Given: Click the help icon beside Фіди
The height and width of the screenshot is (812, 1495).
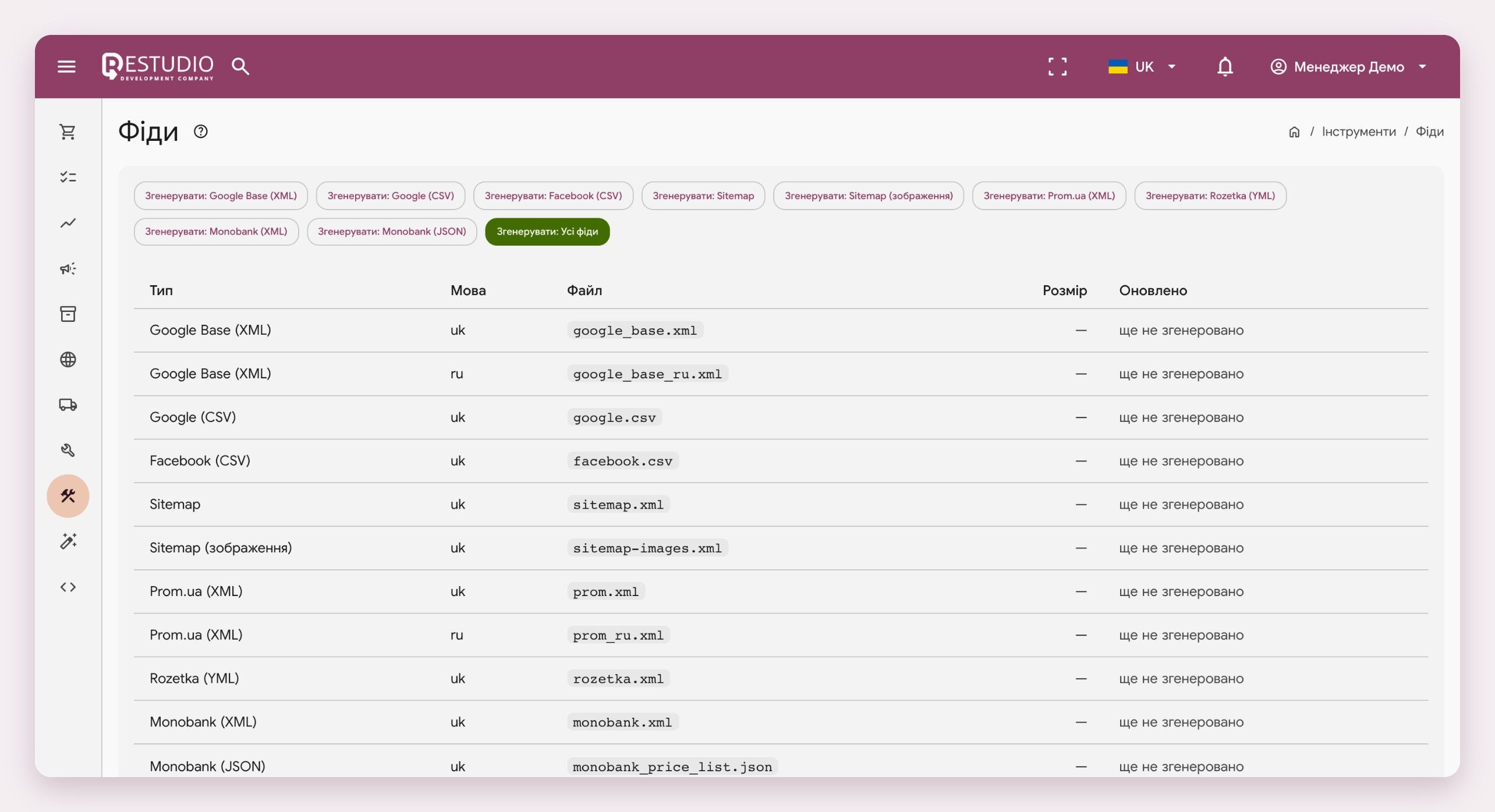Looking at the screenshot, I should [201, 132].
